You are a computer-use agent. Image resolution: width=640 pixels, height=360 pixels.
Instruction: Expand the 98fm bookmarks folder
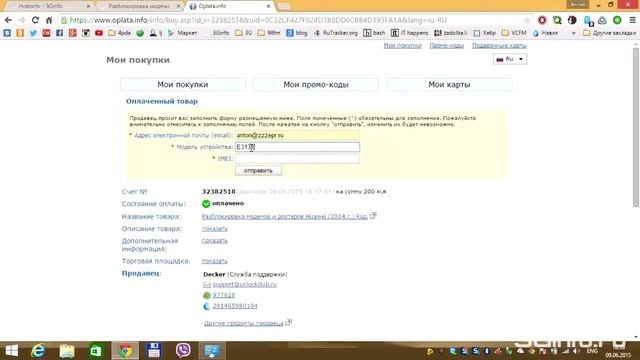pos(269,33)
